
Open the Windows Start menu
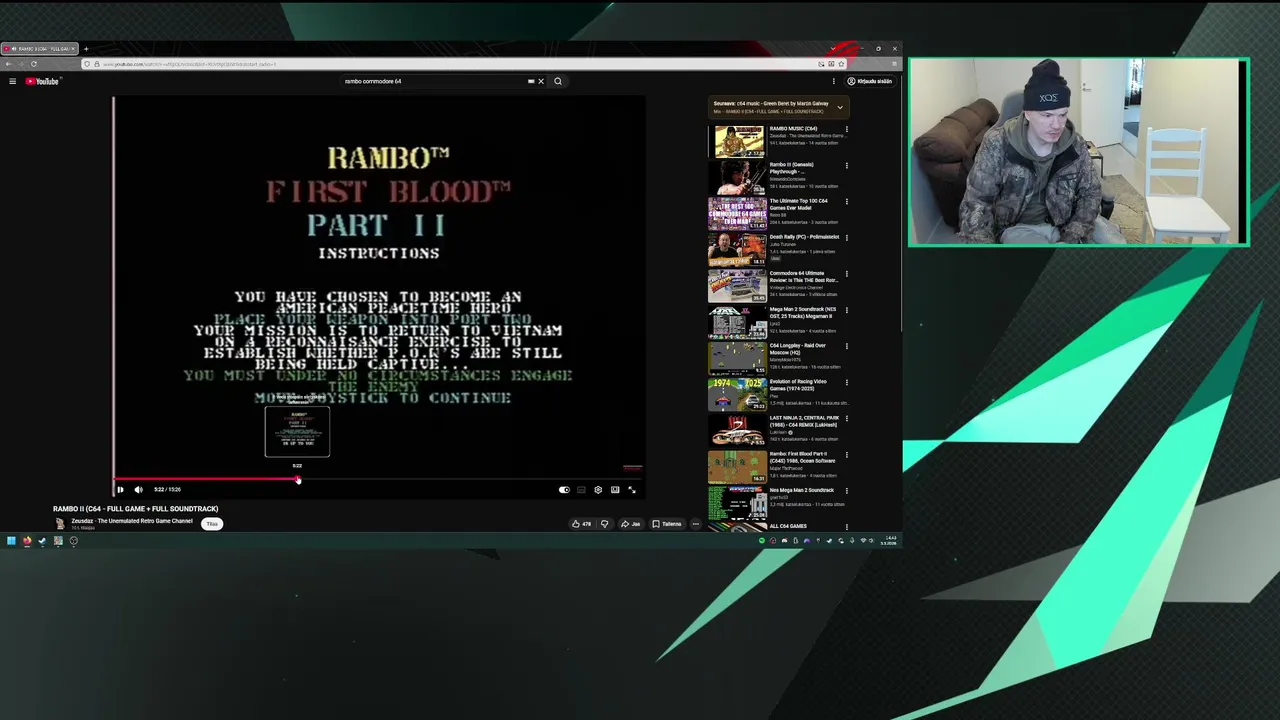[x=11, y=541]
